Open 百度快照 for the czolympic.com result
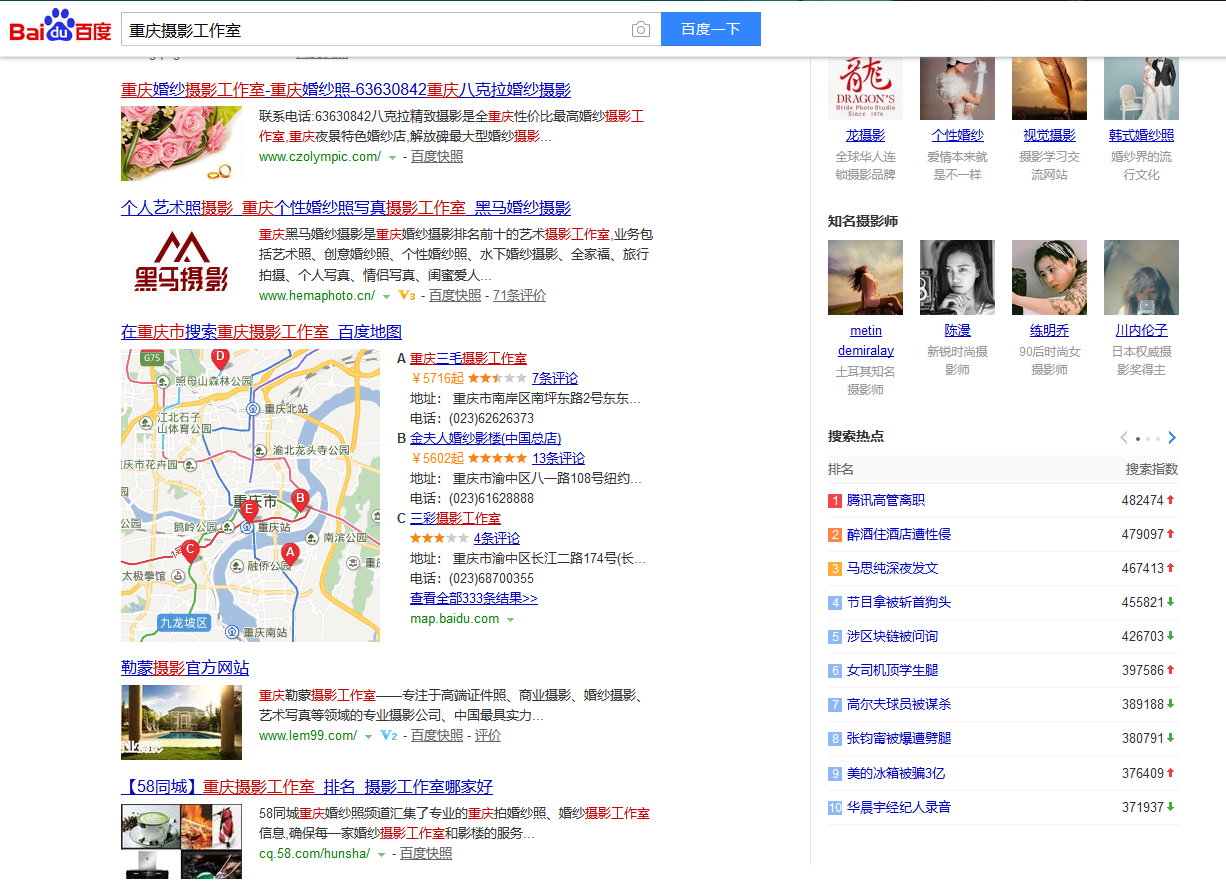The image size is (1226, 882). point(437,156)
